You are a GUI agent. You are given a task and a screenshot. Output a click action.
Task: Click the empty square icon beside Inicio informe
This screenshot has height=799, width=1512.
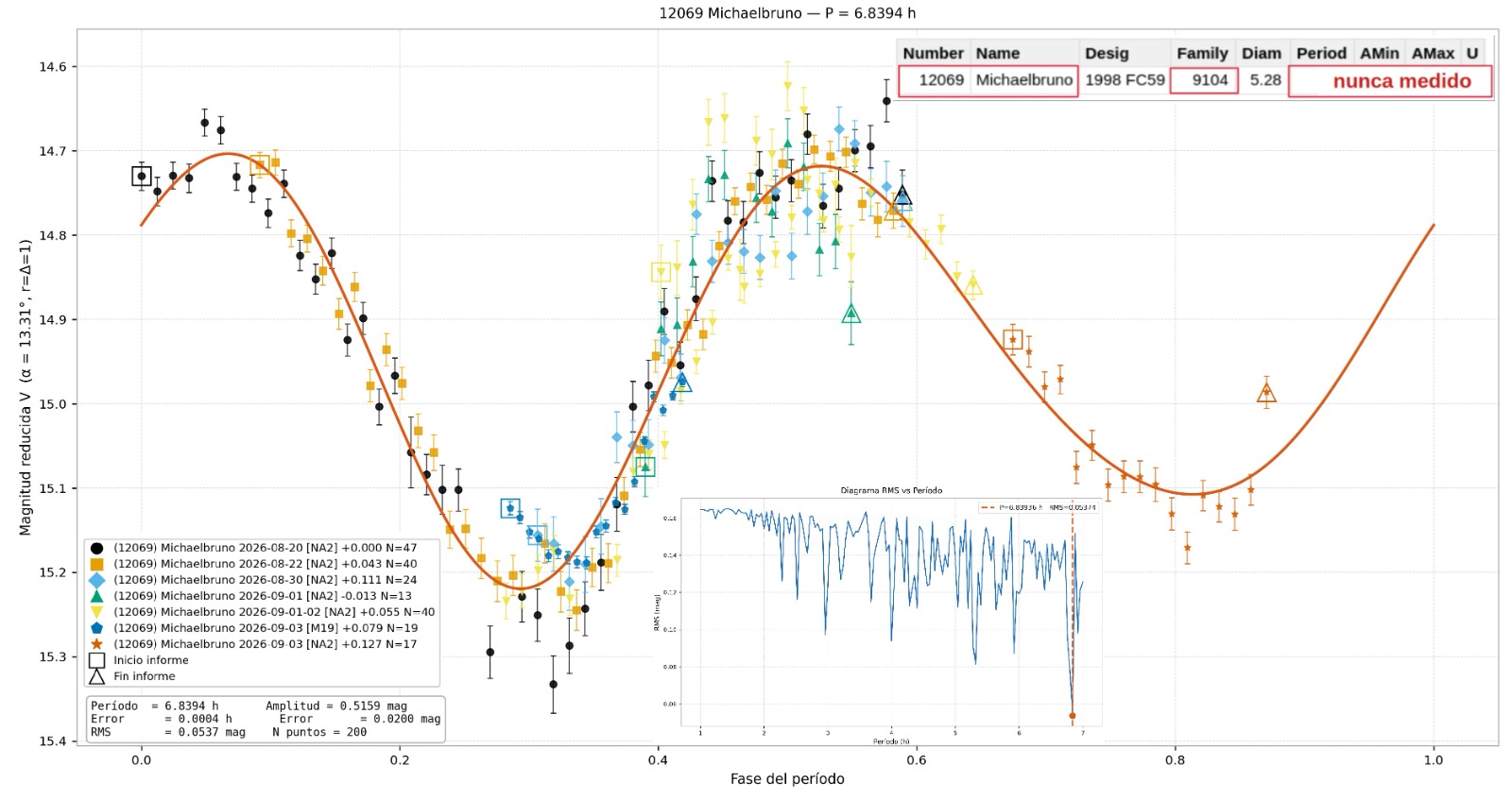[x=96, y=660]
